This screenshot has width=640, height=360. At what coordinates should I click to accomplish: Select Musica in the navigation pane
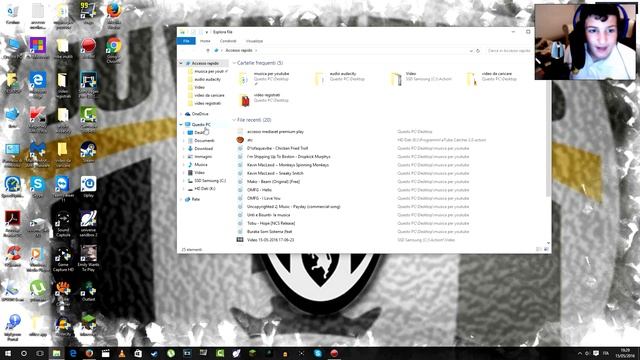201,164
